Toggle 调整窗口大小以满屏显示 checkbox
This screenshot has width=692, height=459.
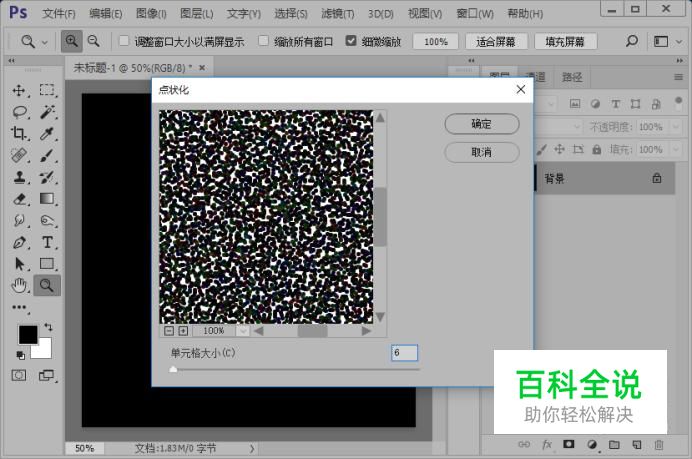[x=124, y=41]
